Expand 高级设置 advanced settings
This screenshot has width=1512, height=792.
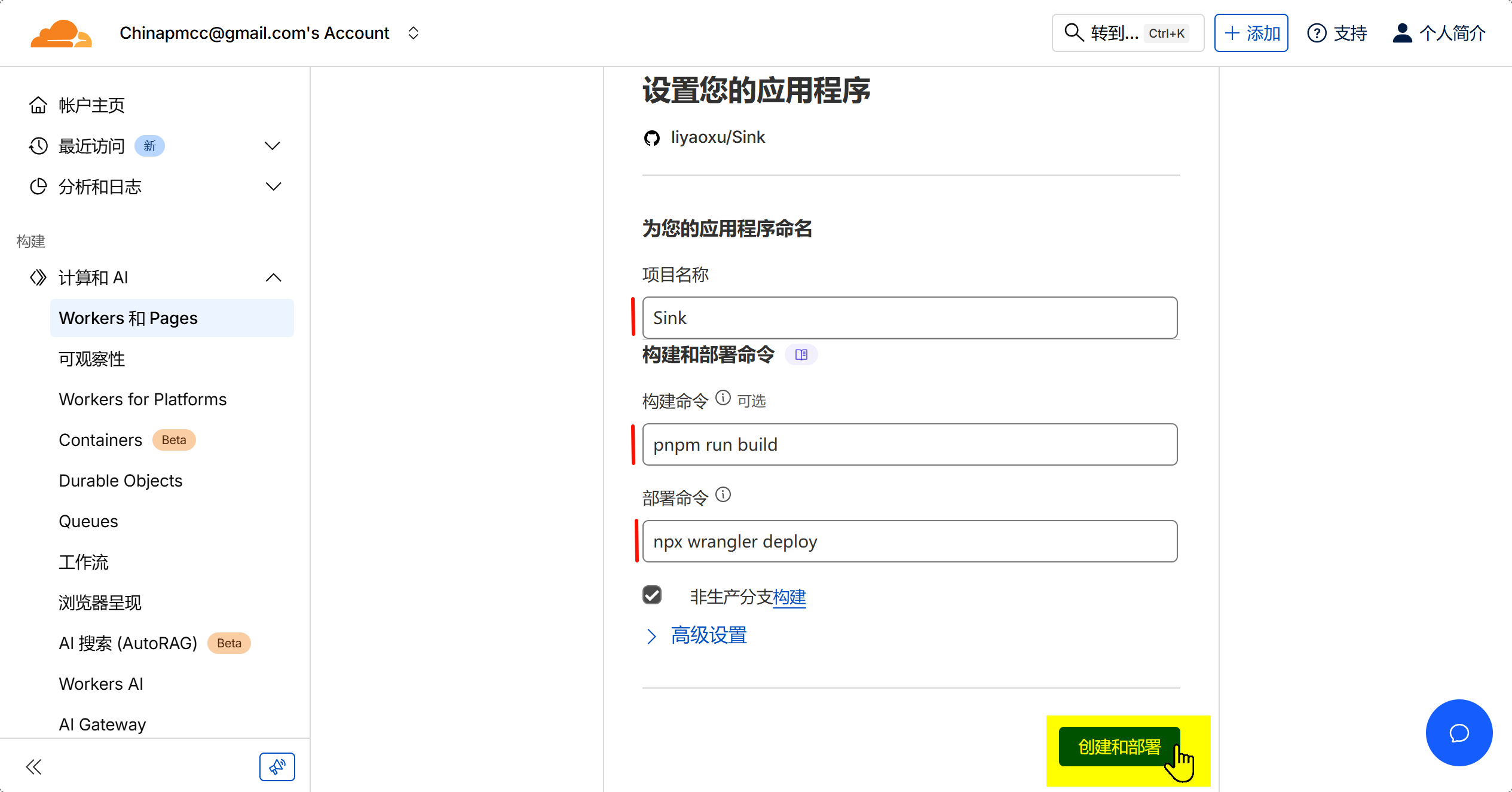tap(708, 635)
